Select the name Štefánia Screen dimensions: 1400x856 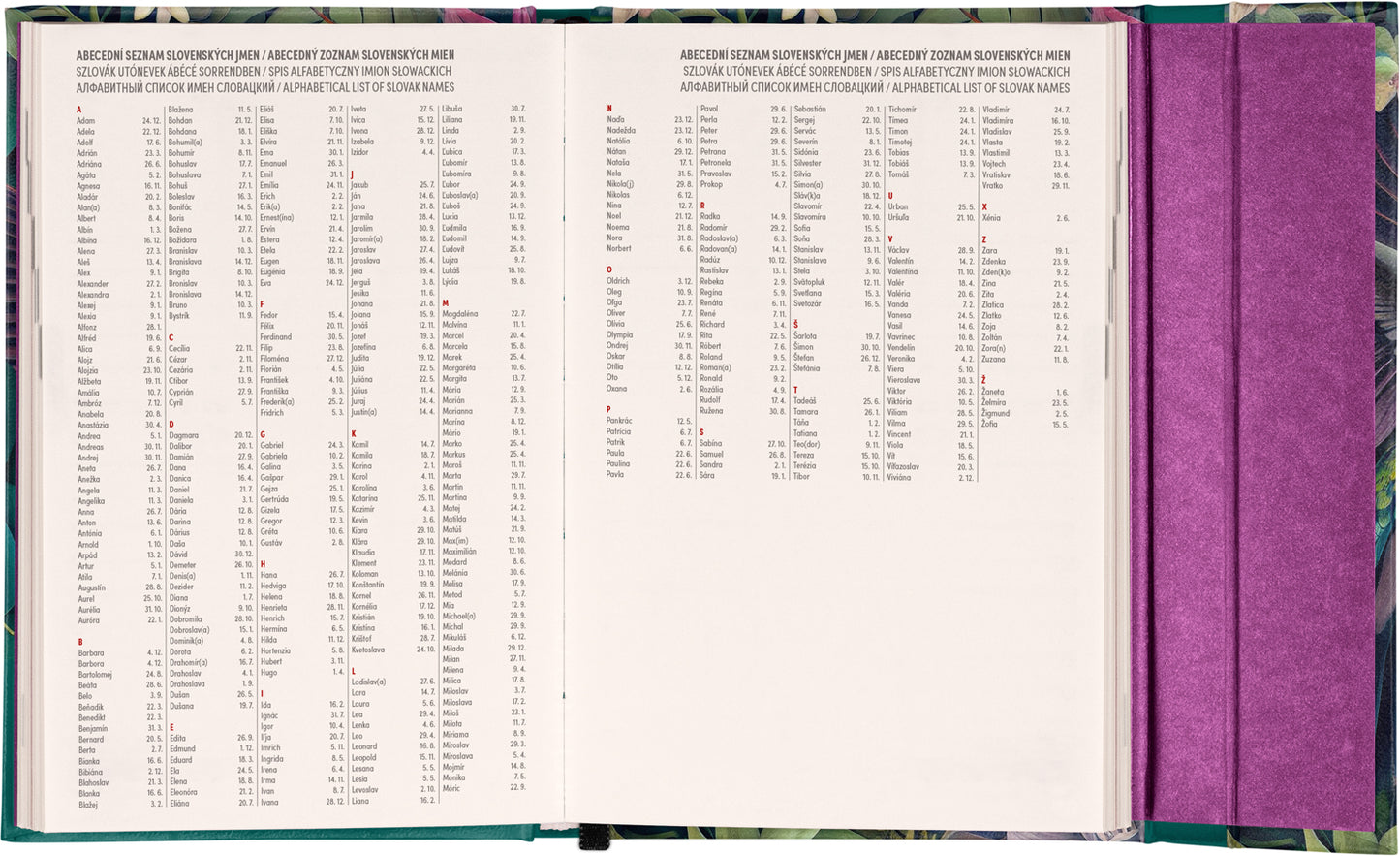807,368
